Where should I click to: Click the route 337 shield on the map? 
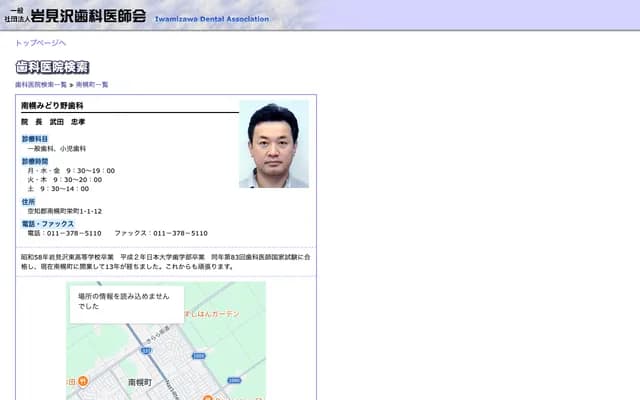(146, 350)
